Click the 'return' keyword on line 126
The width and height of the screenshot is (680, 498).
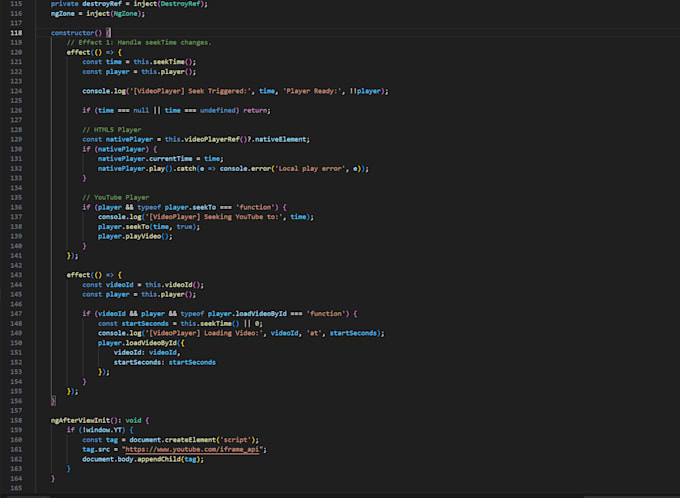(x=255, y=111)
